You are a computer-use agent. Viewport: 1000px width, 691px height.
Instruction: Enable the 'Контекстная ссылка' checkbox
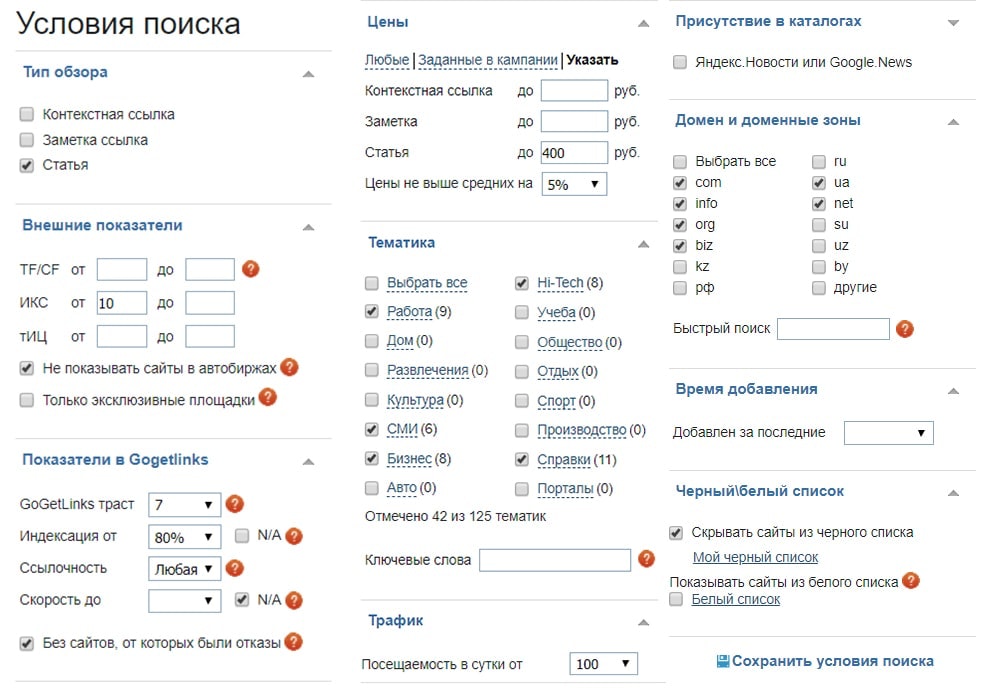(26, 114)
